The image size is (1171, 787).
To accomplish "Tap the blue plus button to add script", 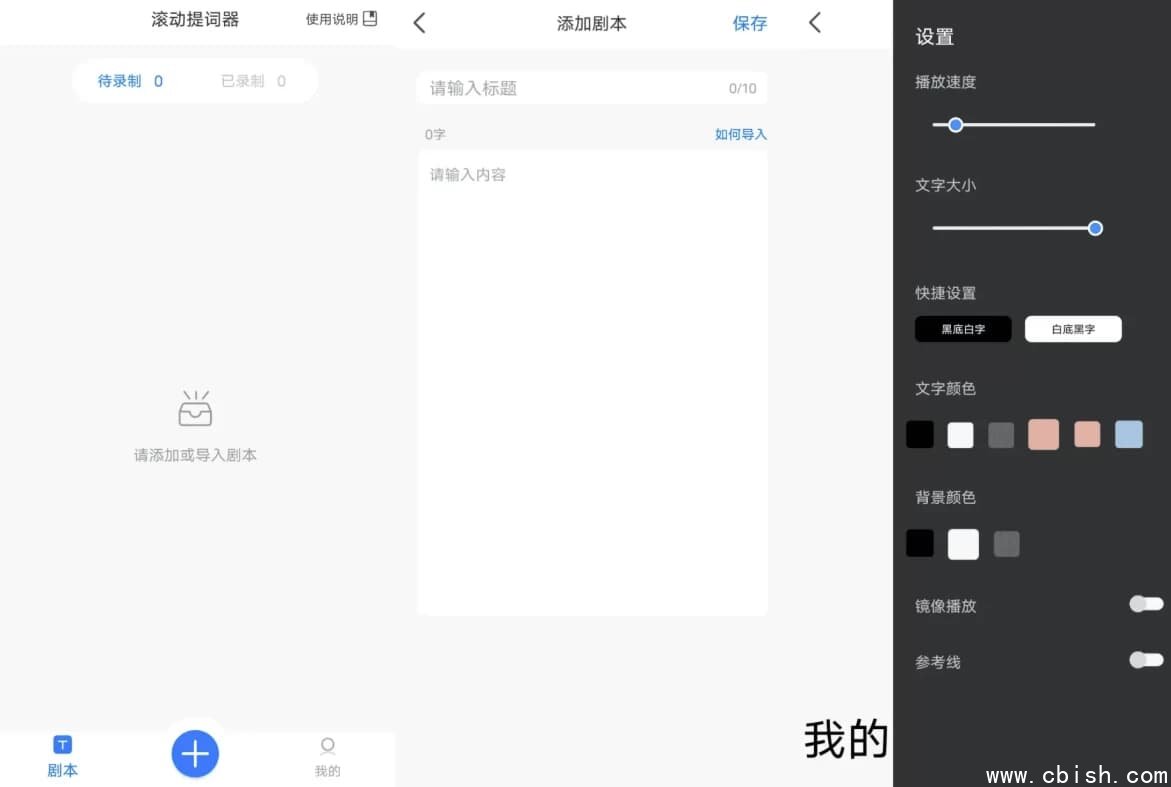I will pyautogui.click(x=195, y=753).
